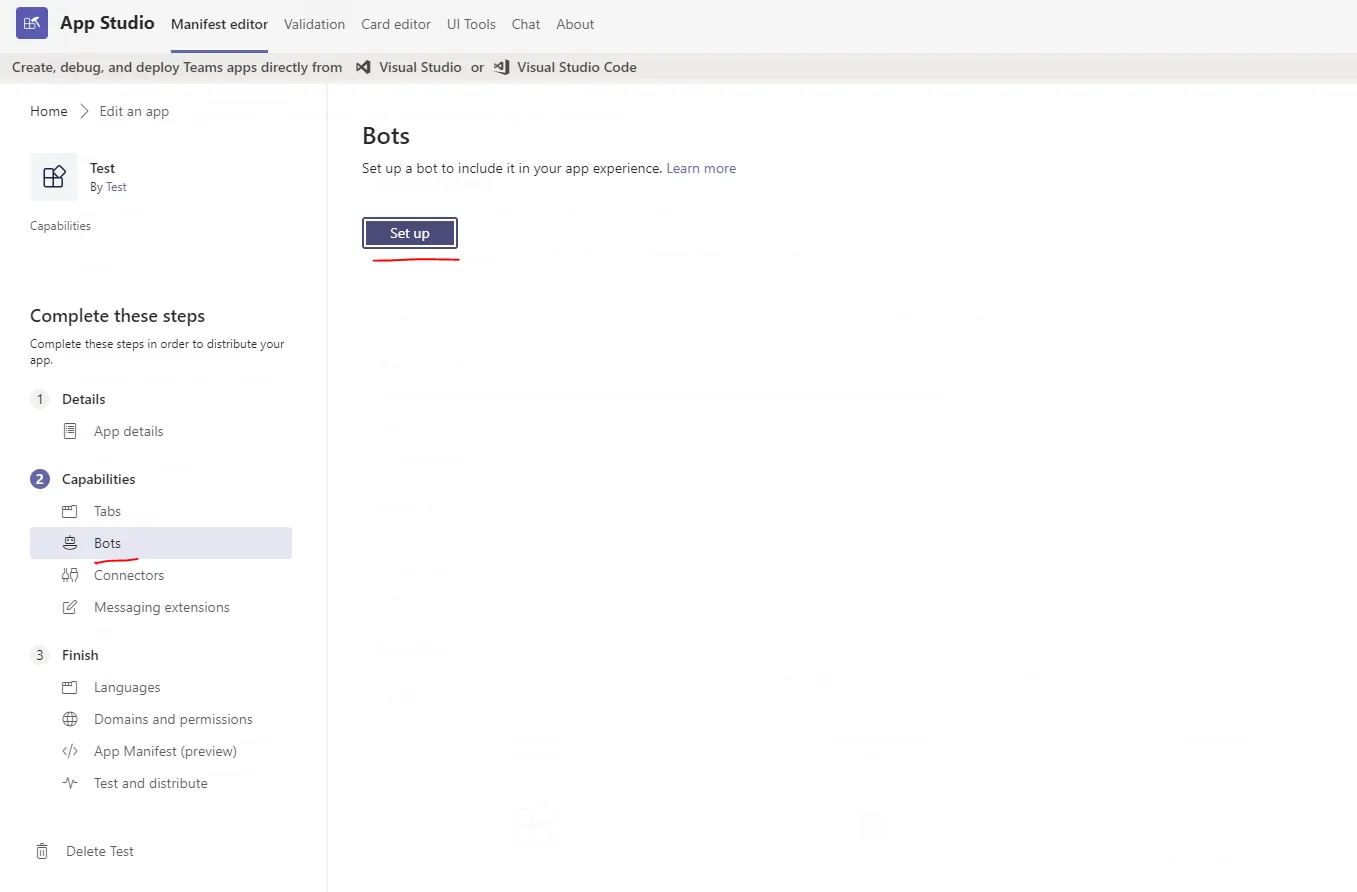Click the breadcrumb chevron after Home

coord(84,111)
